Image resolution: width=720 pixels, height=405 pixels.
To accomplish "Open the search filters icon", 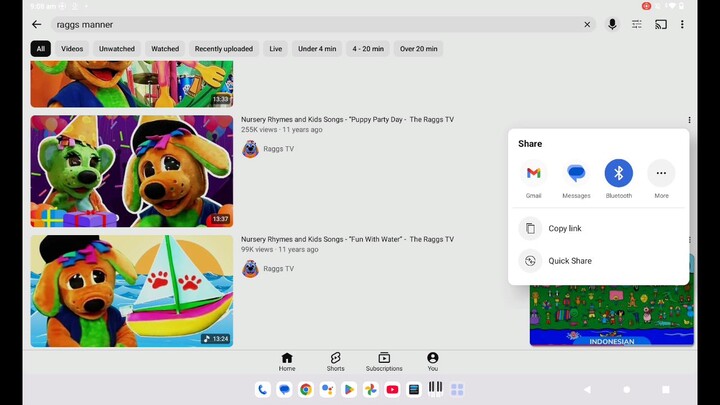I will tap(636, 24).
